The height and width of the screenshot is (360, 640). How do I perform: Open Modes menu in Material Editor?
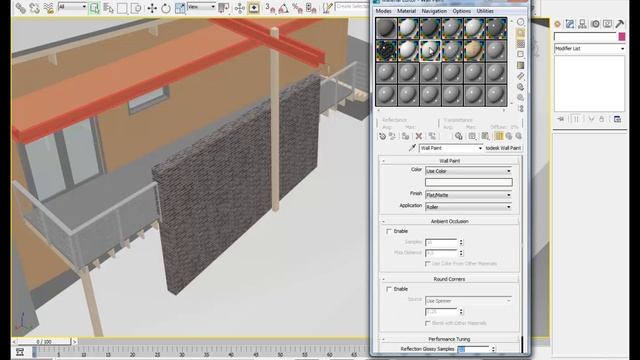point(383,11)
